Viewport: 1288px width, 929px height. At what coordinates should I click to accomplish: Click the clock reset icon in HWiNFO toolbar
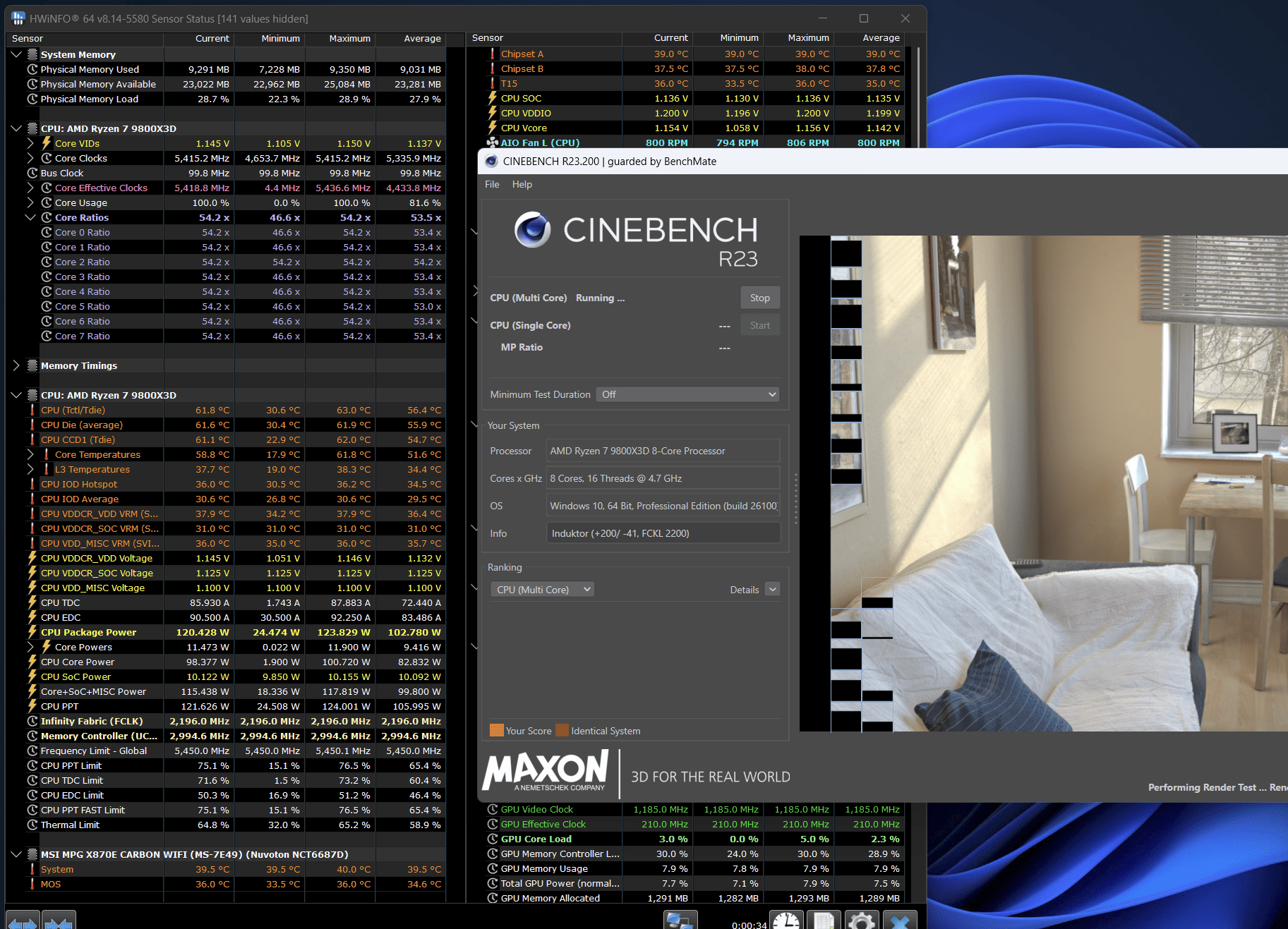(x=786, y=920)
